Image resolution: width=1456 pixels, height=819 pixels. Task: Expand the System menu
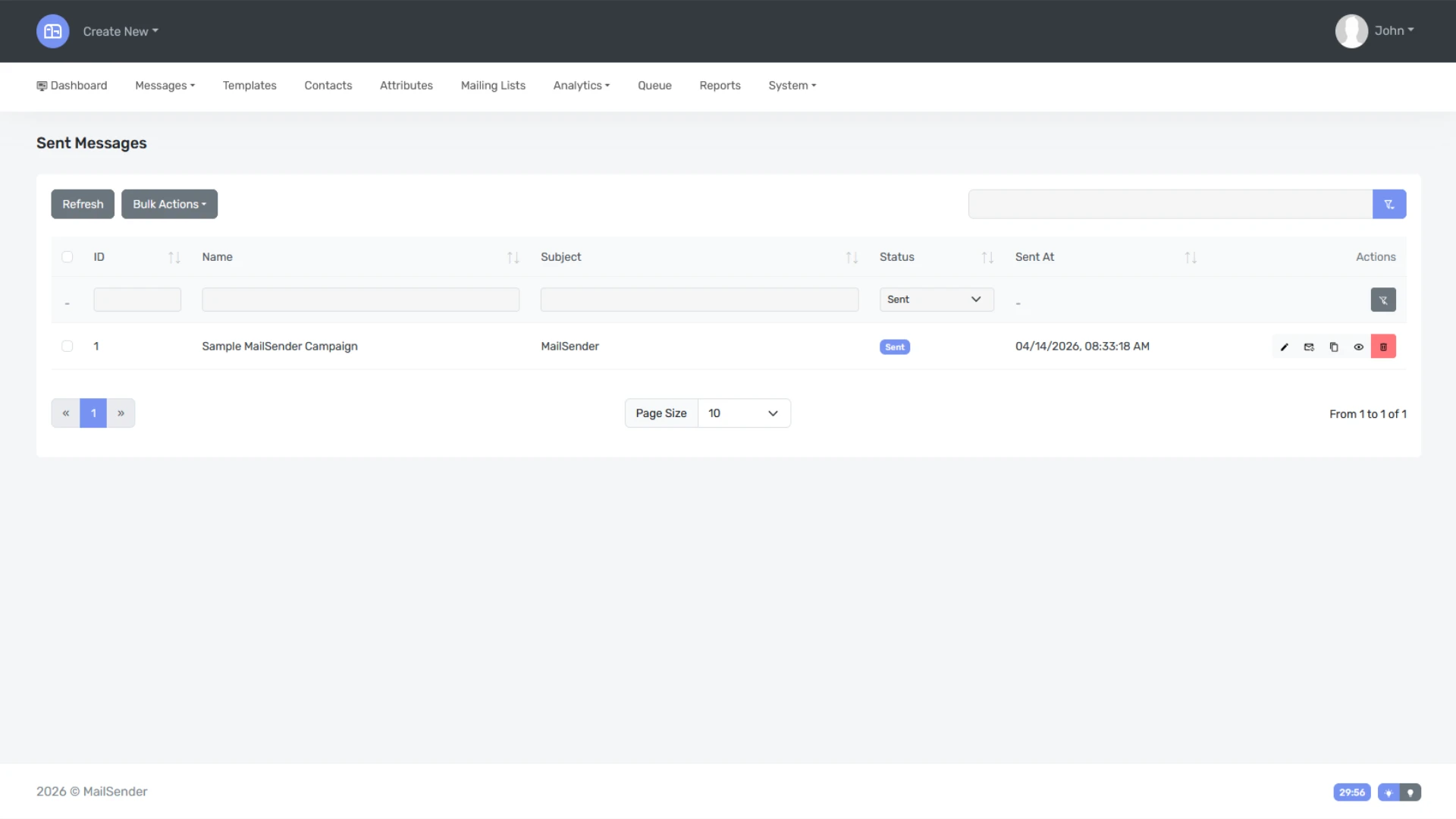792,86
